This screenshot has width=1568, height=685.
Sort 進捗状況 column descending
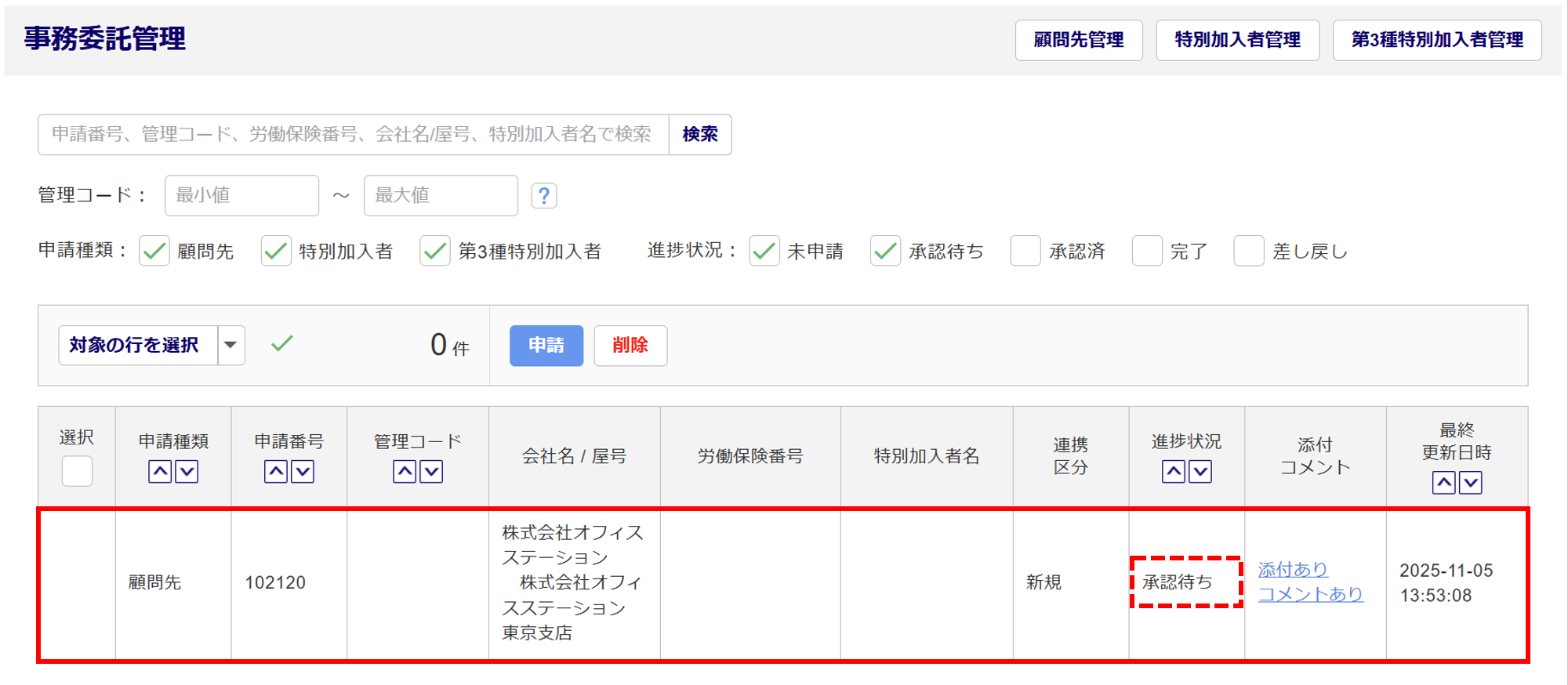tap(1200, 472)
